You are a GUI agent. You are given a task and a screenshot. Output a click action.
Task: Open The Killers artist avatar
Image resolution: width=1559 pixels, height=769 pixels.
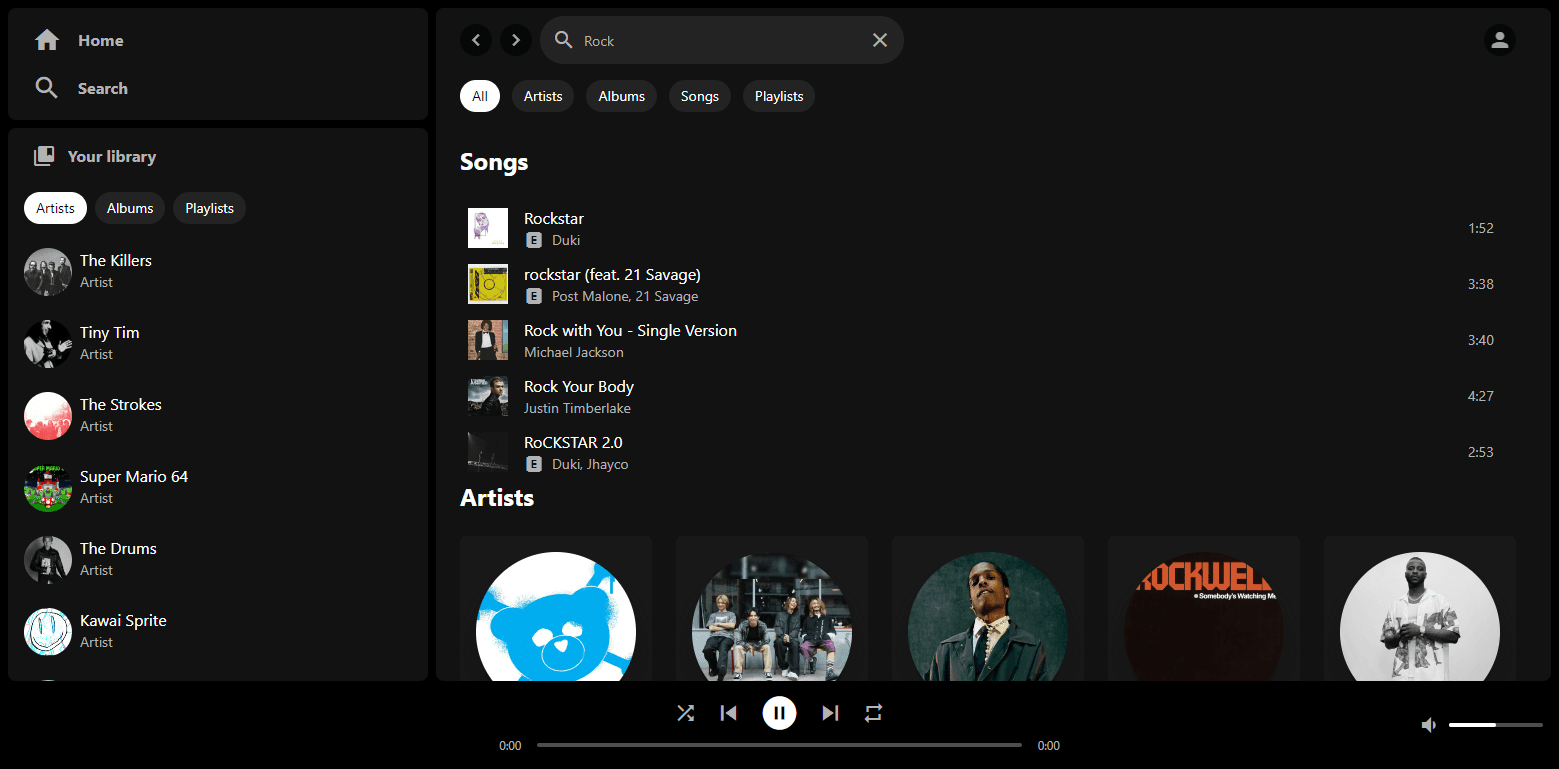(x=48, y=272)
